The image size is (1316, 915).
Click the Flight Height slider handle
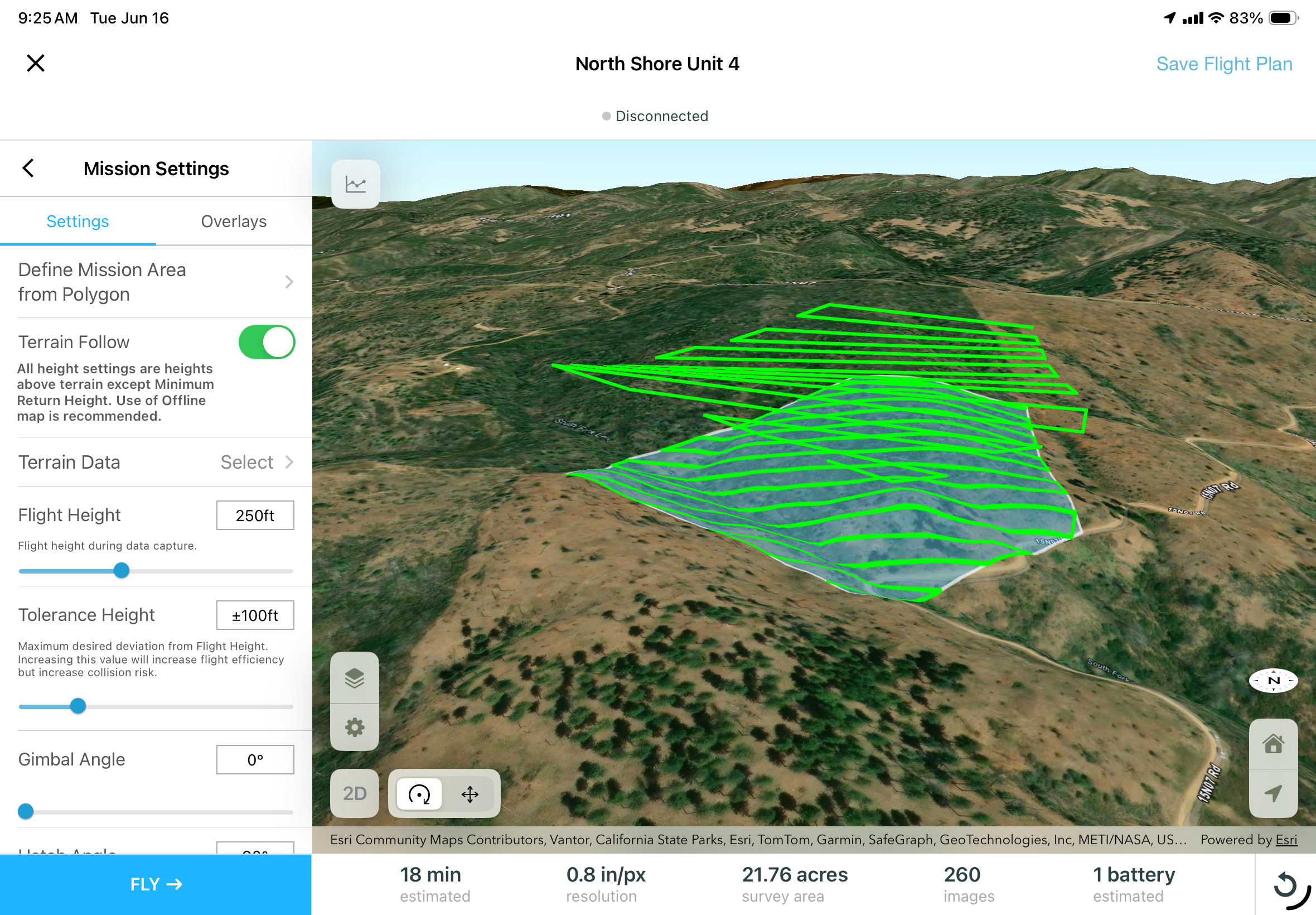[122, 570]
